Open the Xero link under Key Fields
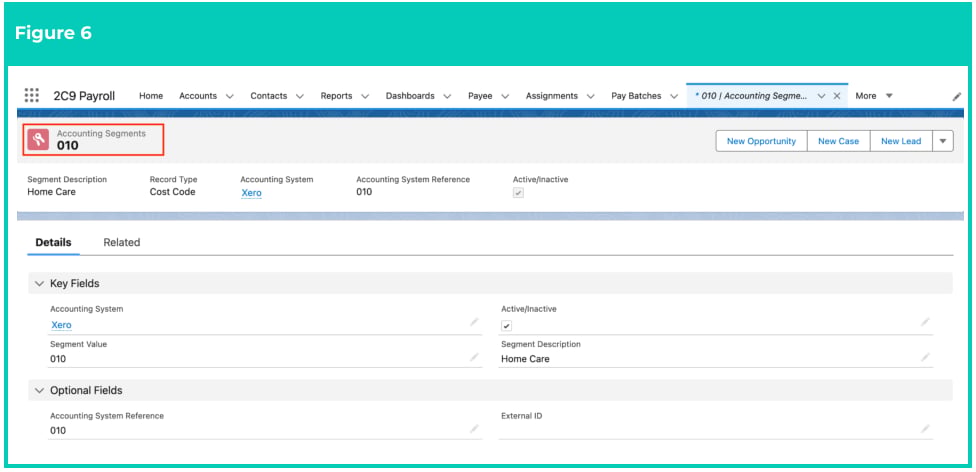This screenshot has height=472, width=976. click(61, 325)
